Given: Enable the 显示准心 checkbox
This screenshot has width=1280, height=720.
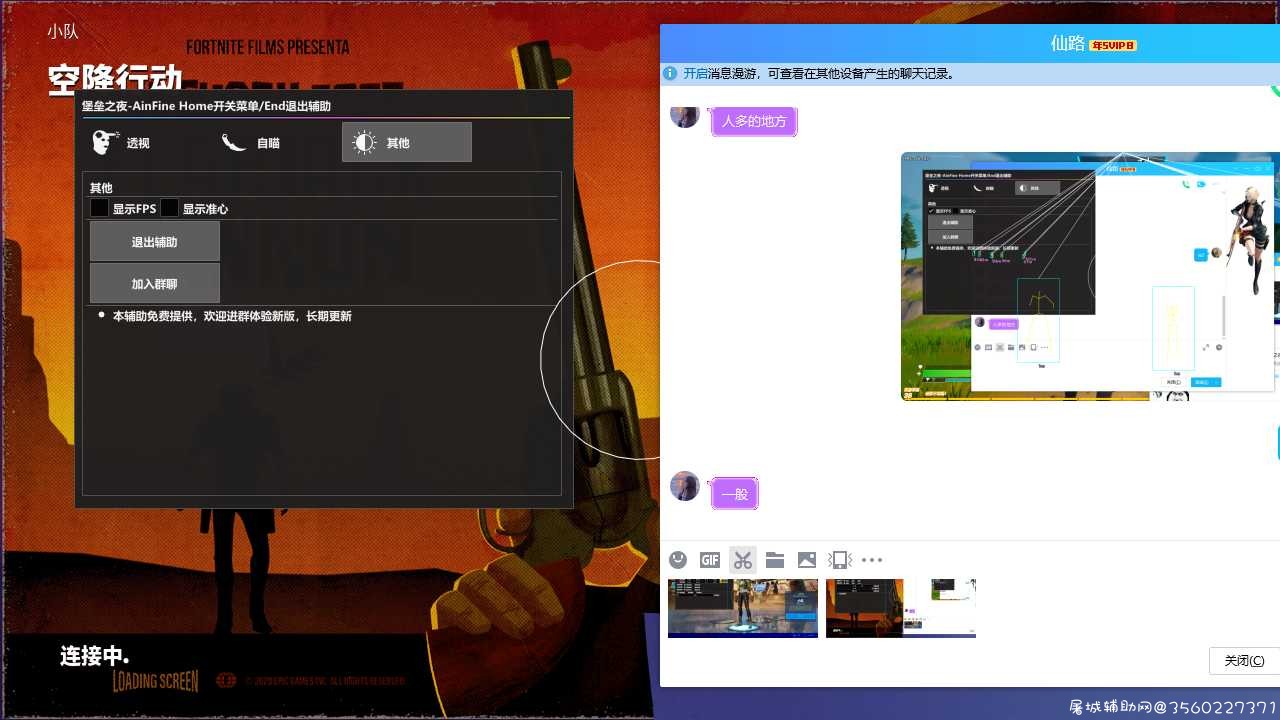Looking at the screenshot, I should (170, 208).
